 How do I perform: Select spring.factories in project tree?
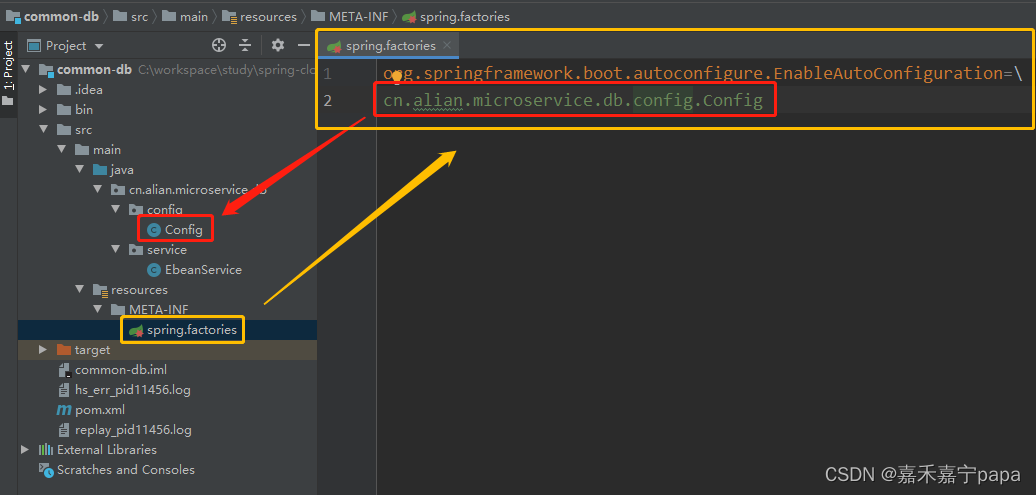(x=192, y=330)
